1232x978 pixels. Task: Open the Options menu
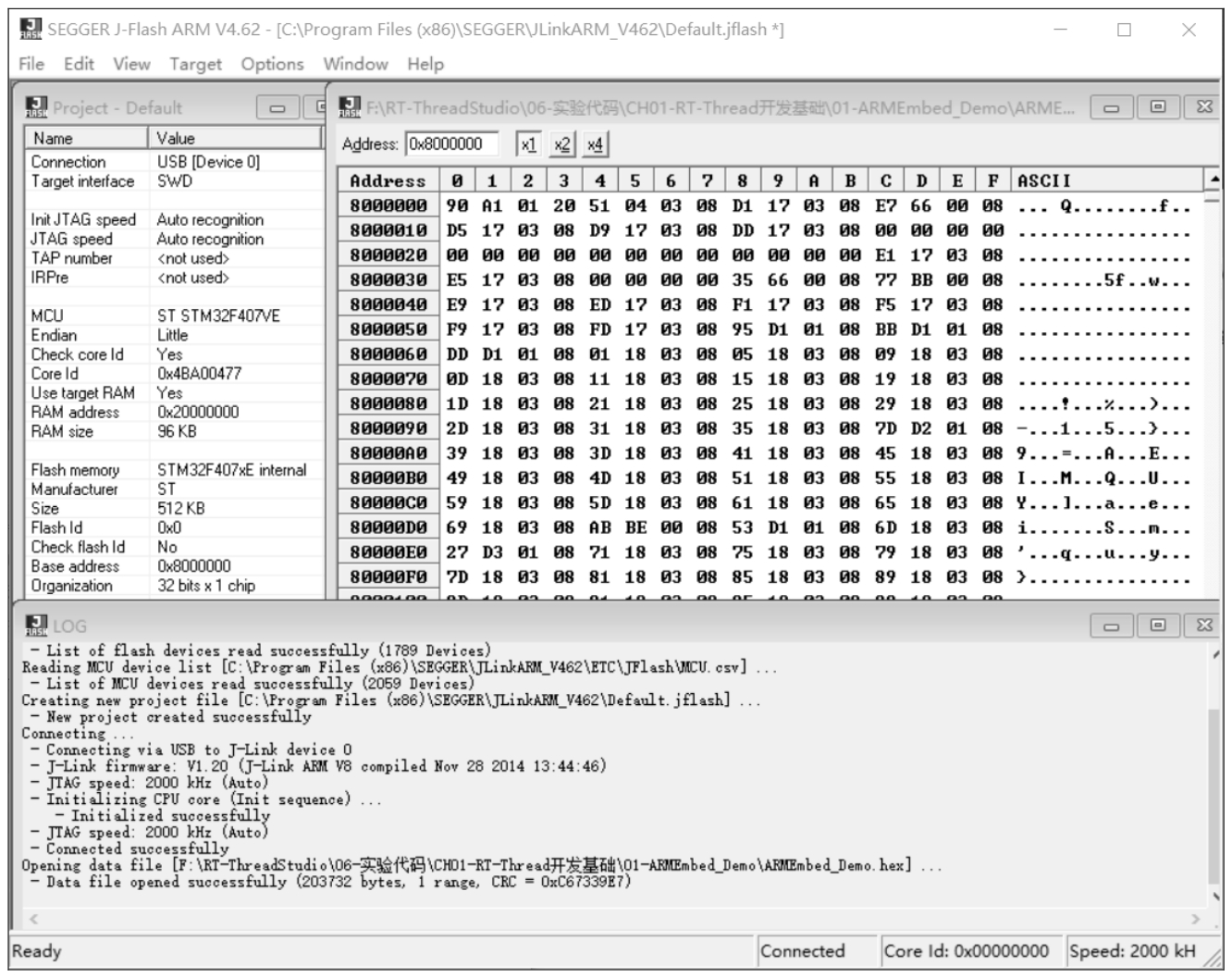click(x=272, y=64)
